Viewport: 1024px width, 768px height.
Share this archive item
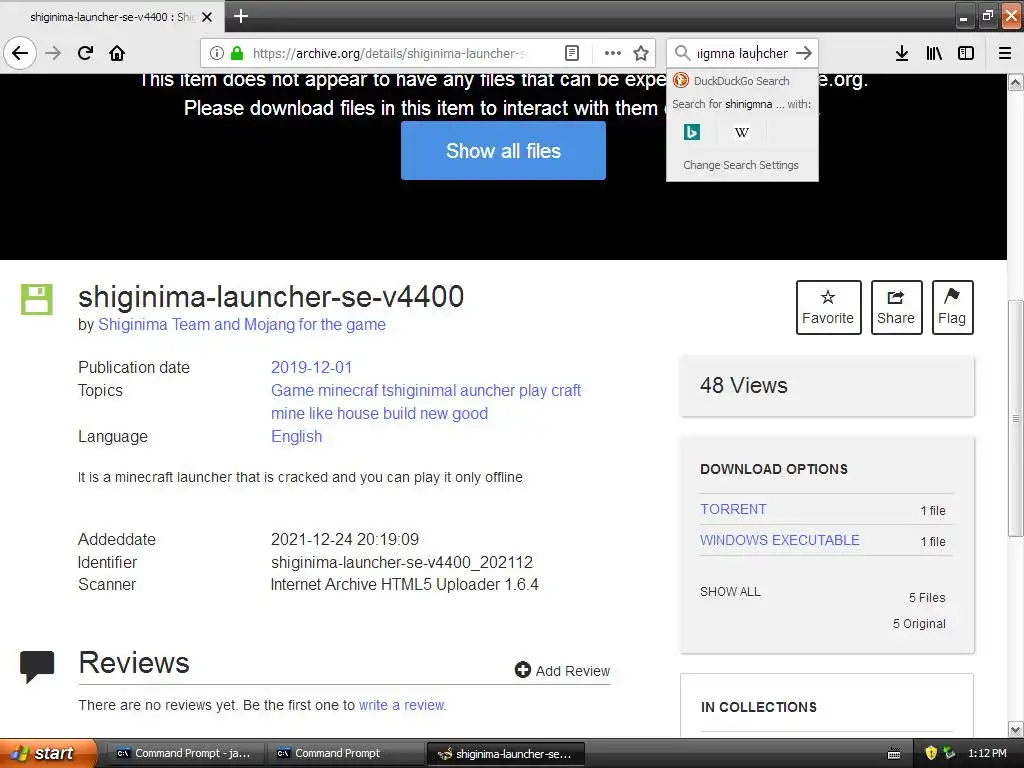point(896,308)
